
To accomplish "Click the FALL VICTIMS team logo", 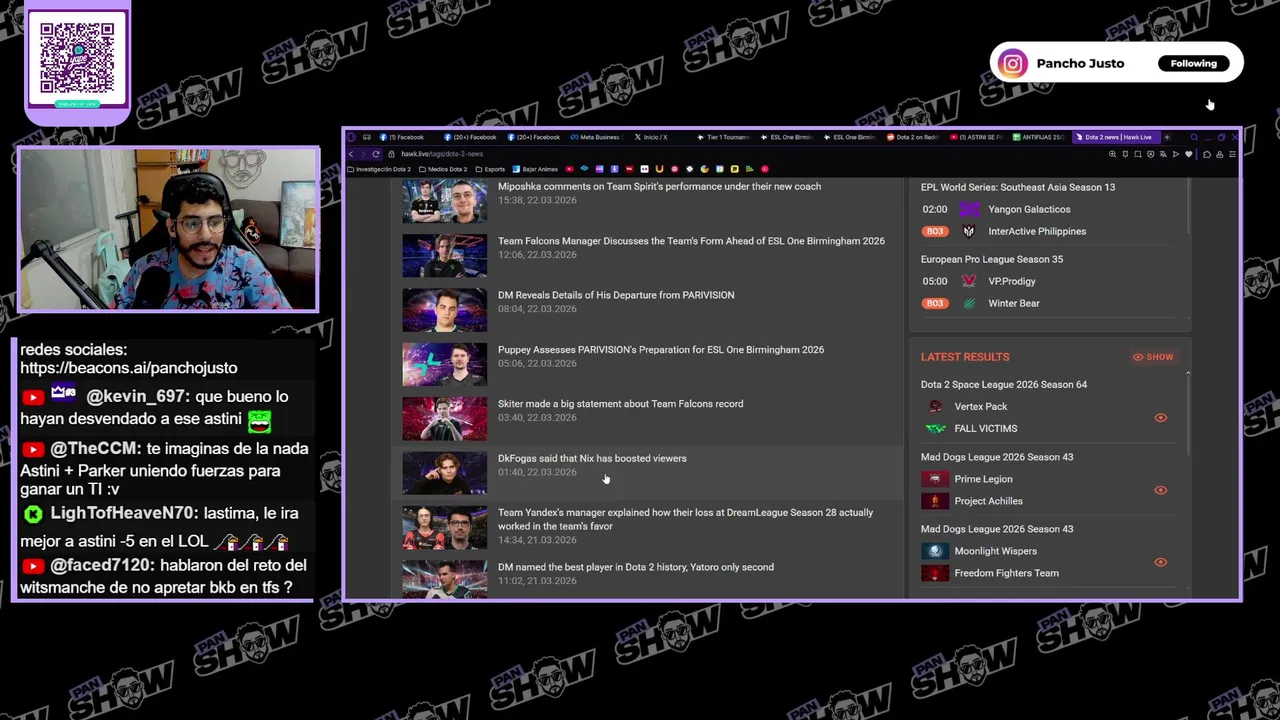I will (935, 428).
